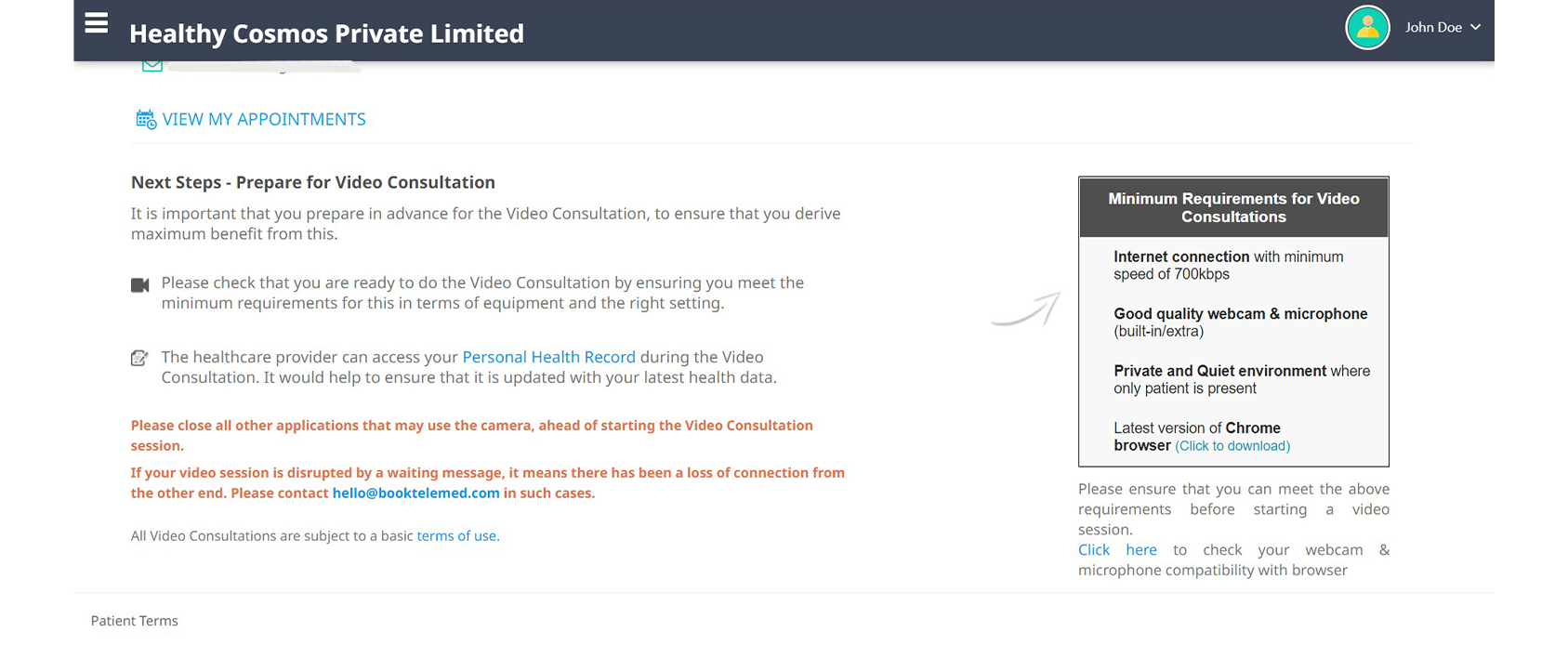
Task: Click the curved arrow graphic
Action: tap(1026, 309)
